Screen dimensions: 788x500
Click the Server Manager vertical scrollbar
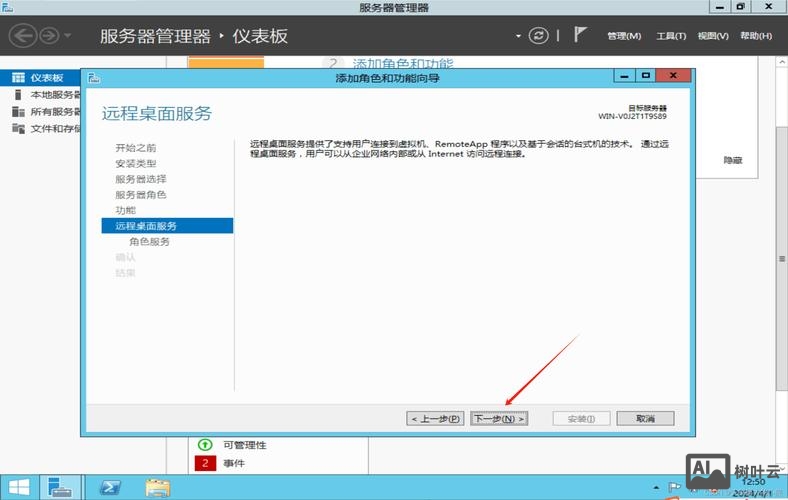click(782, 259)
